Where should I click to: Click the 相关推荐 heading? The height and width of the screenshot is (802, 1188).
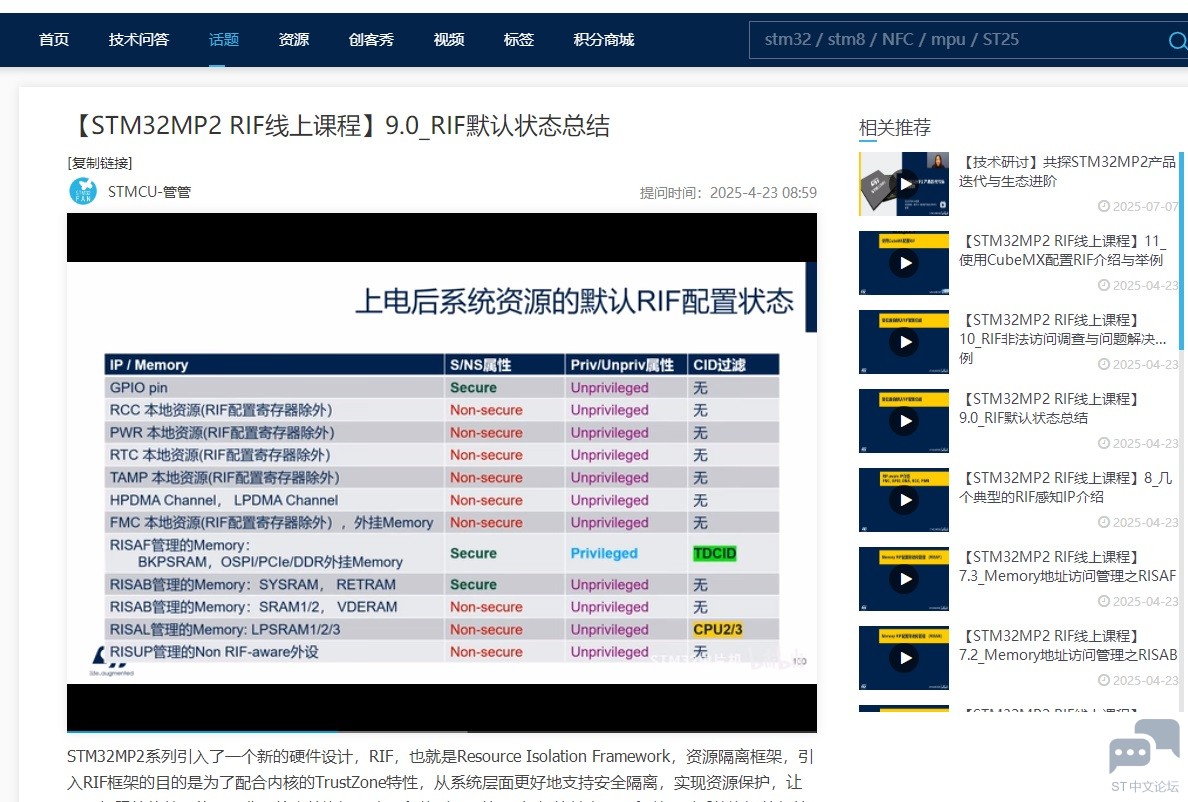click(895, 127)
